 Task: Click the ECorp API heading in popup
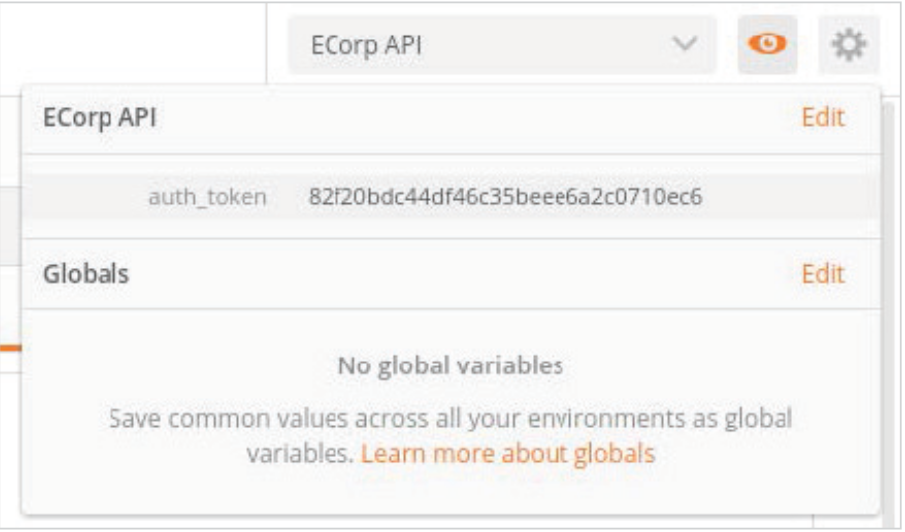coord(100,118)
